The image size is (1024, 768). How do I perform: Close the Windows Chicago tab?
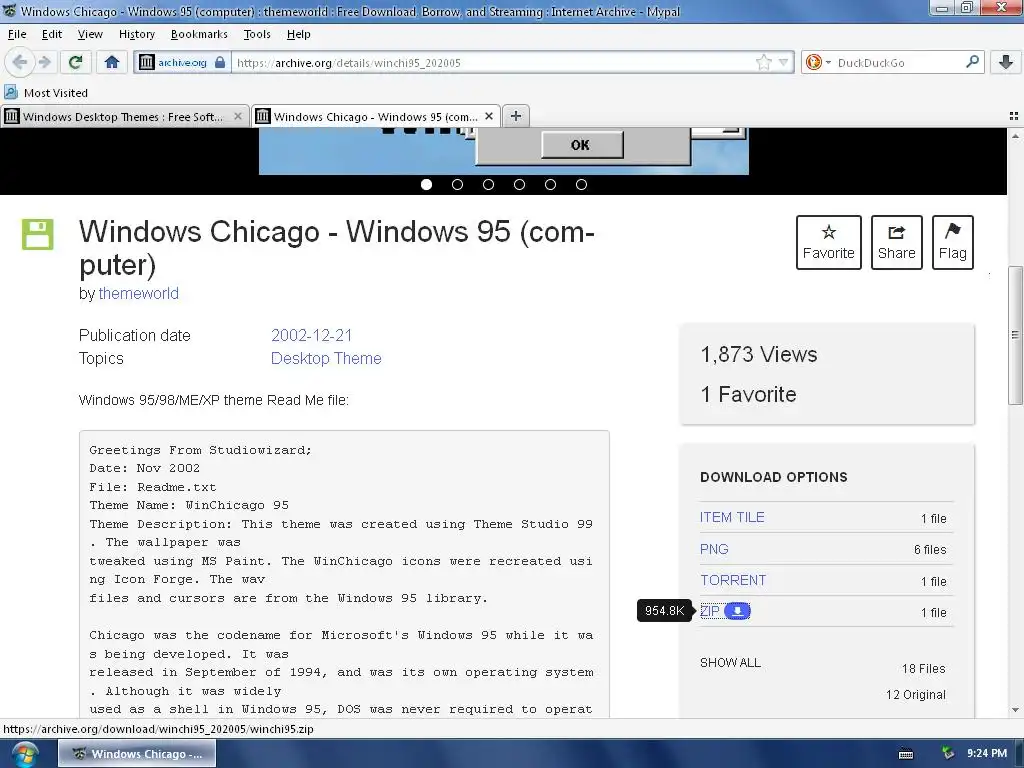pos(488,116)
